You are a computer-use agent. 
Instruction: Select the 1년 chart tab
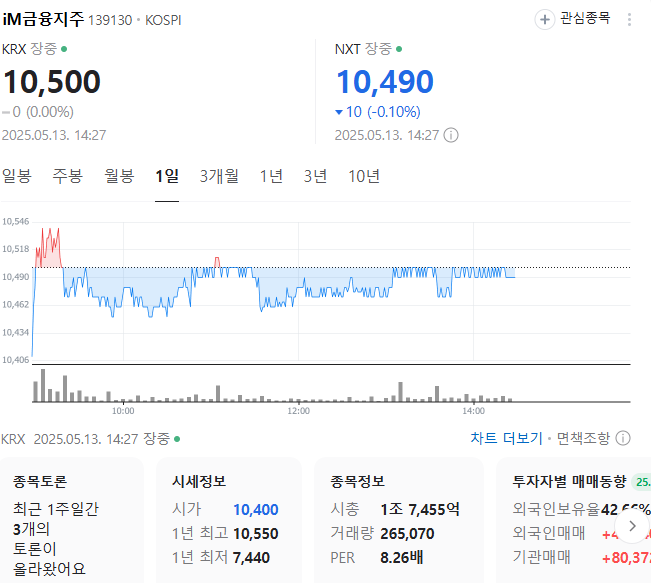point(271,176)
